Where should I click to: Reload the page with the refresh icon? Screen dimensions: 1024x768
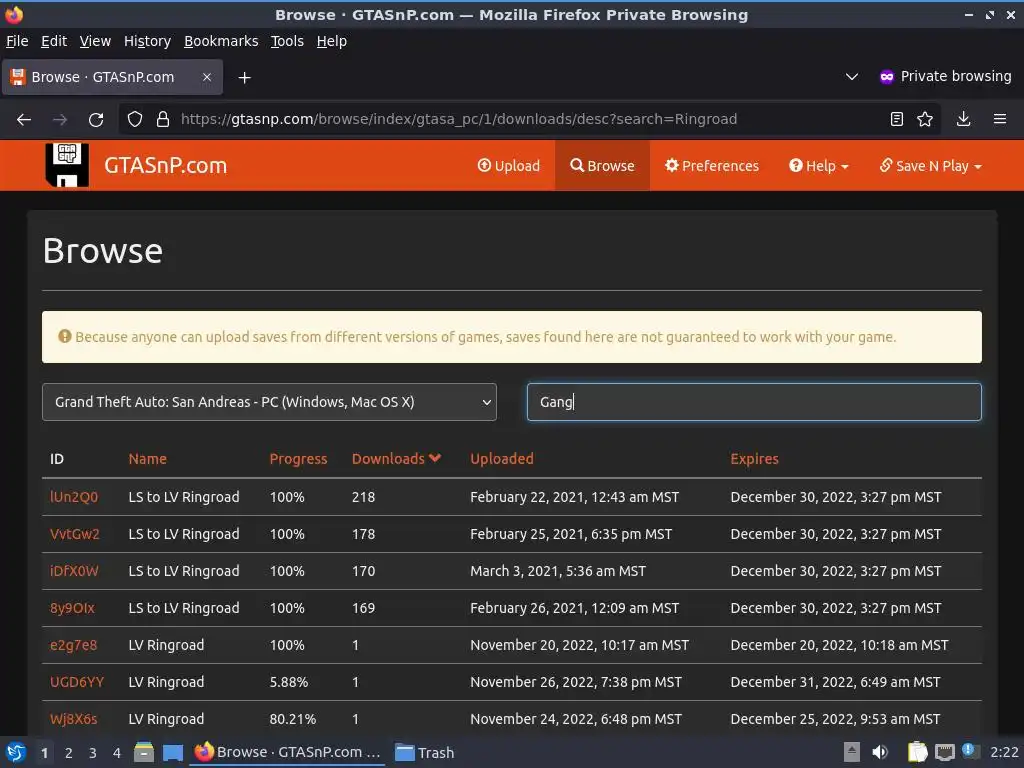coord(96,120)
